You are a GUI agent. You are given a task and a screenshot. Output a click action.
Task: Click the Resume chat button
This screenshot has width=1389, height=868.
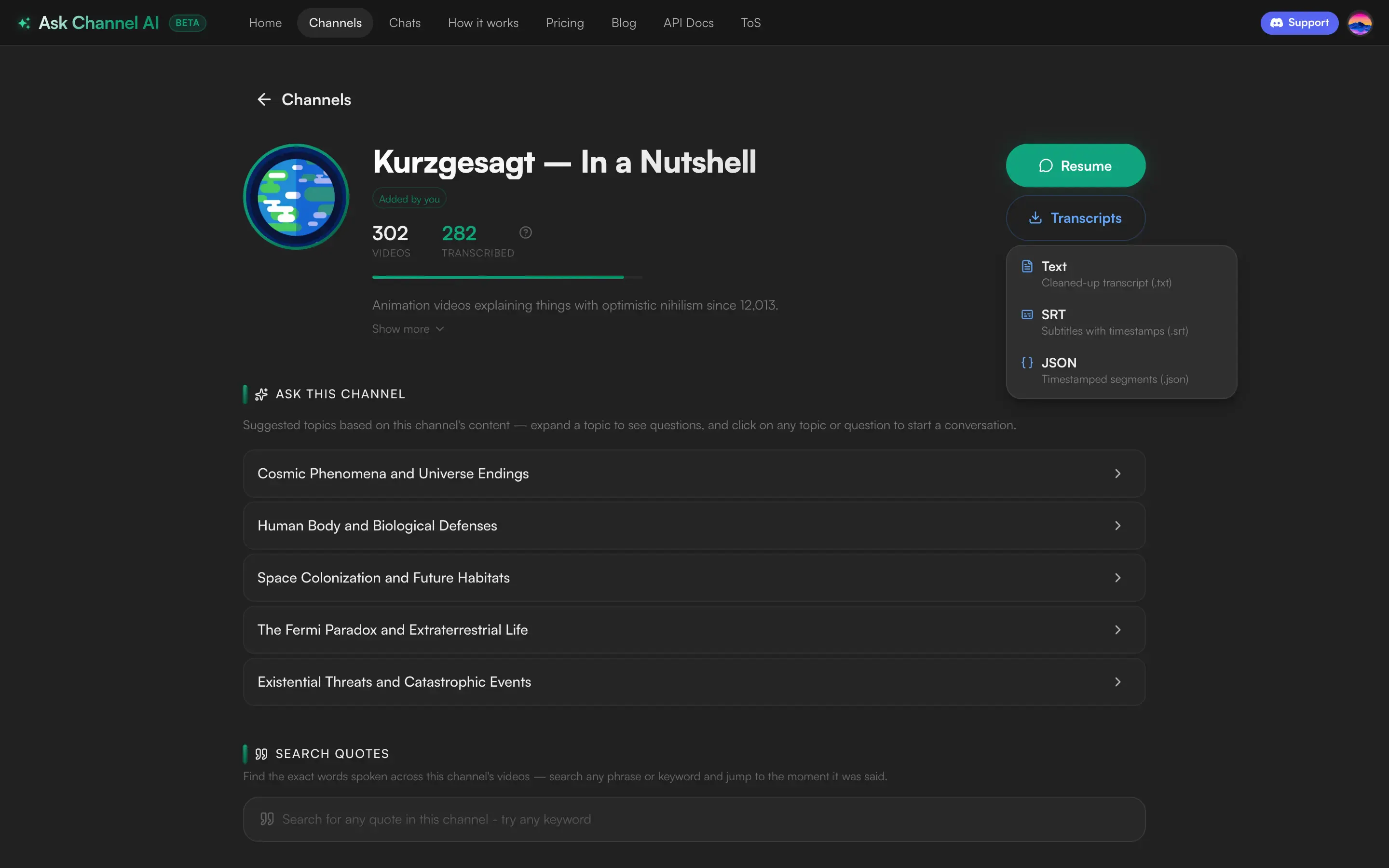click(x=1076, y=166)
